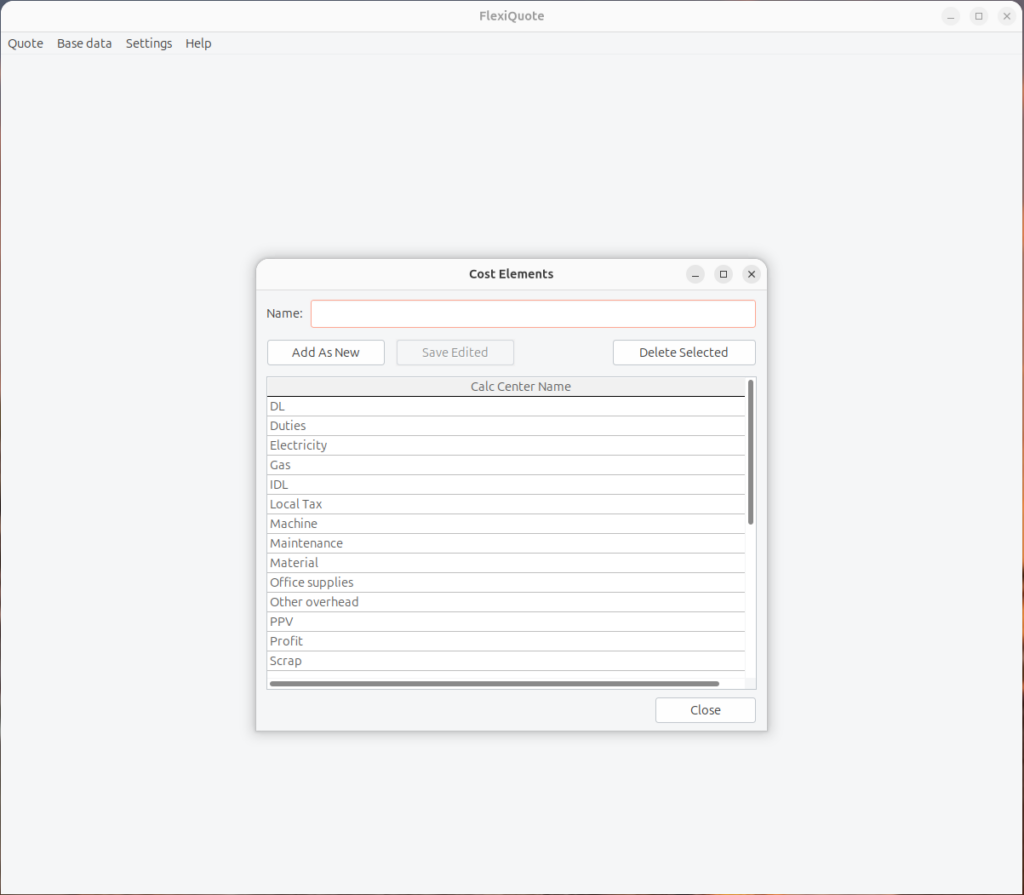Click the vertical scrollbar of the list
The image size is (1024, 895).
(x=750, y=450)
